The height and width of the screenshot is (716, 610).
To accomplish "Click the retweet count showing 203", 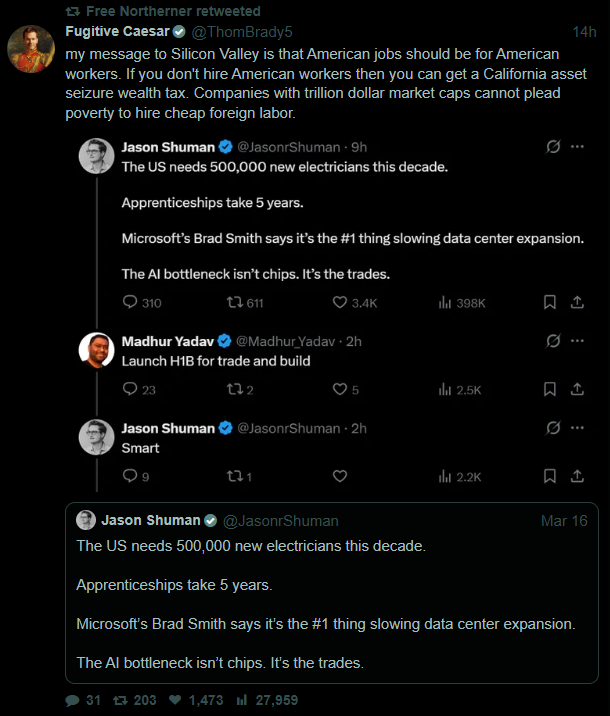I will 144,700.
